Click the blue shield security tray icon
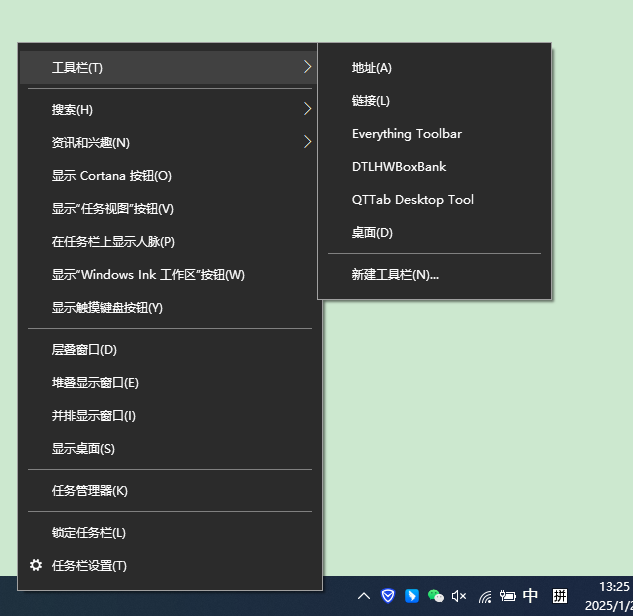 (x=388, y=596)
